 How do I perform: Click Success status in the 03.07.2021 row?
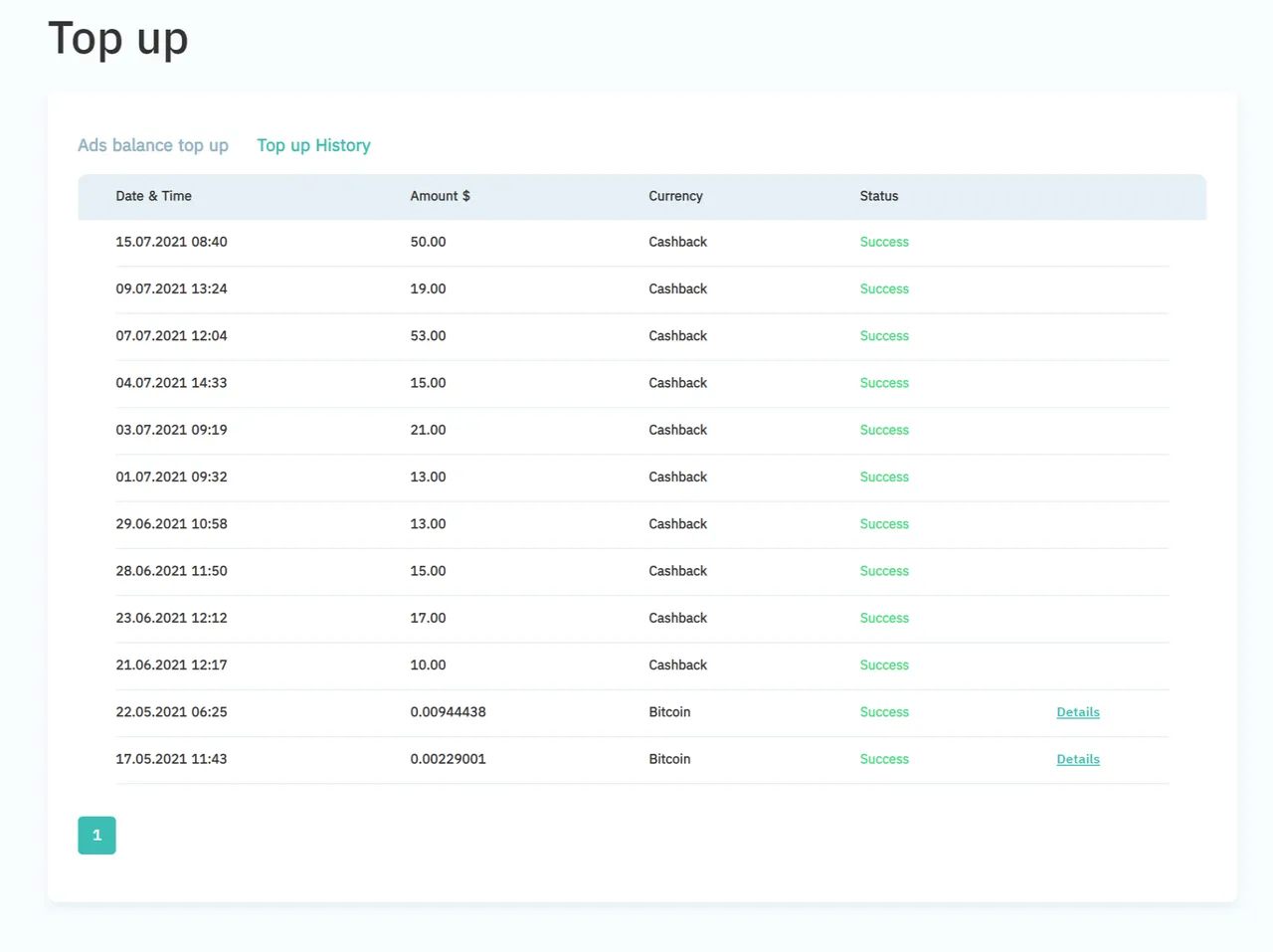(x=884, y=430)
